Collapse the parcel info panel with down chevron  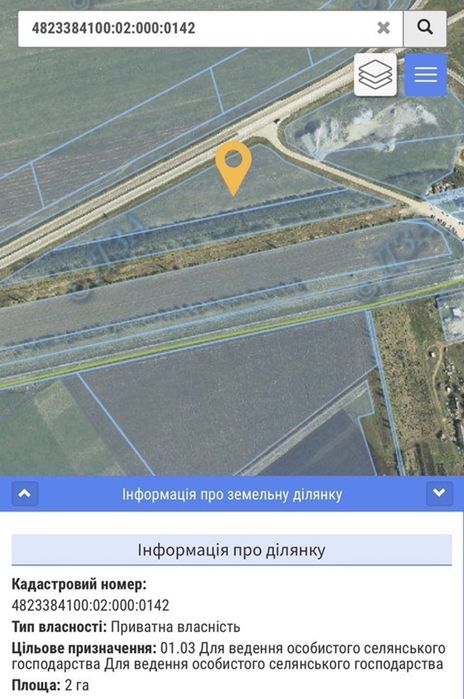439,493
